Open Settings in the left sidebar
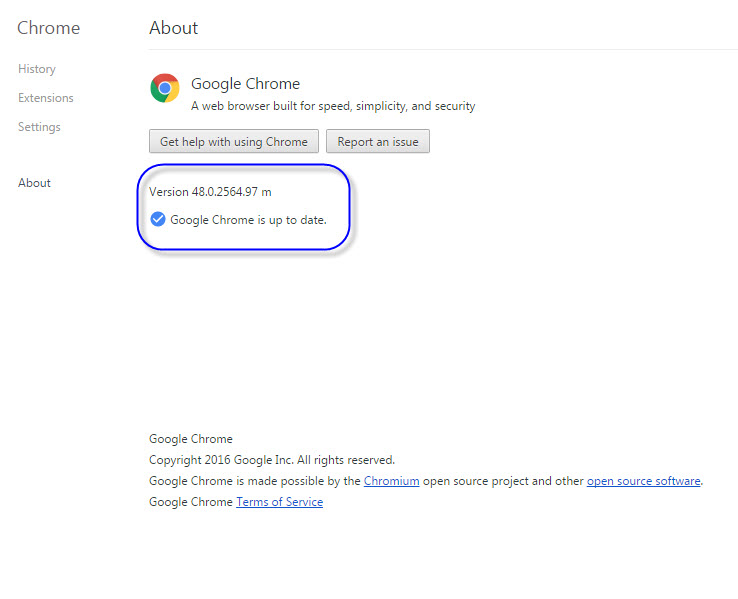This screenshot has width=738, height=599. click(x=39, y=127)
